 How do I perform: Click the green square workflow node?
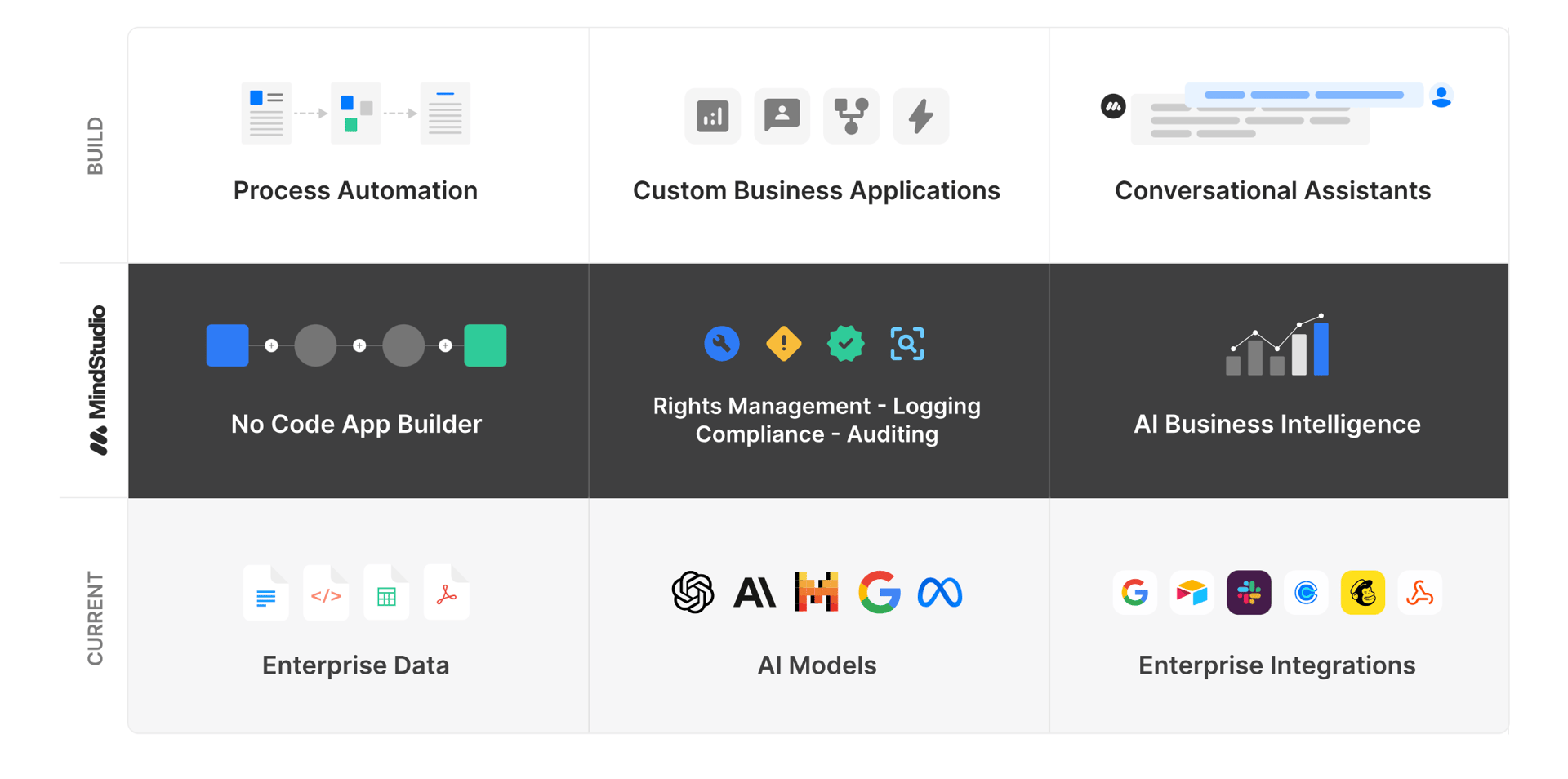(485, 345)
